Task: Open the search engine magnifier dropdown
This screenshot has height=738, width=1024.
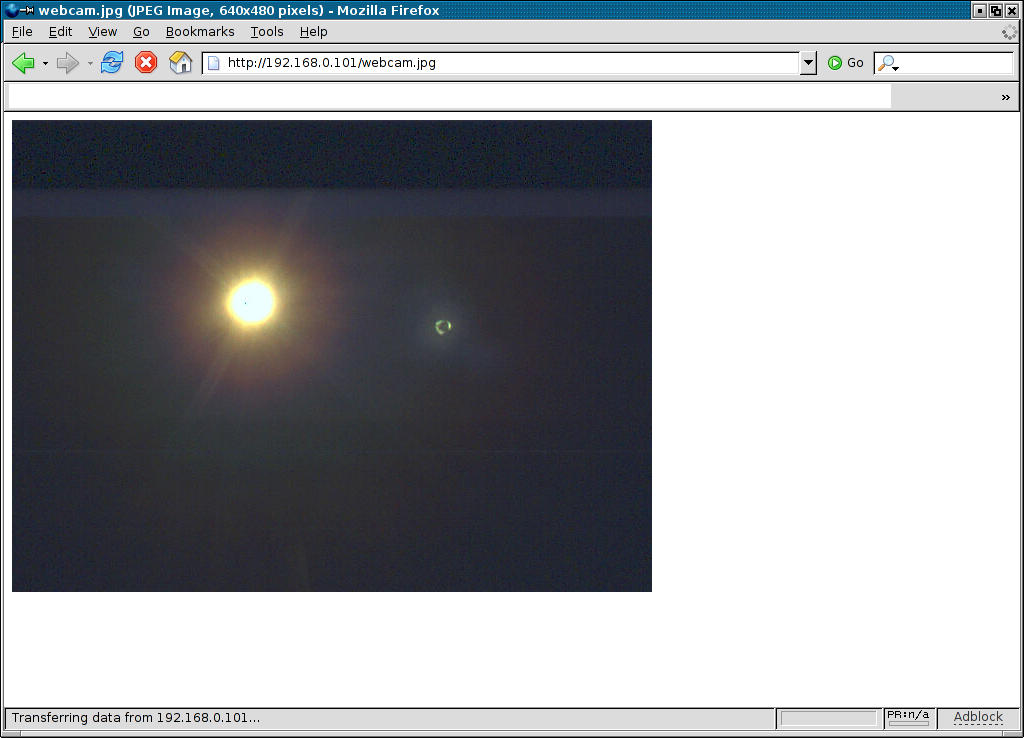Action: pos(888,63)
